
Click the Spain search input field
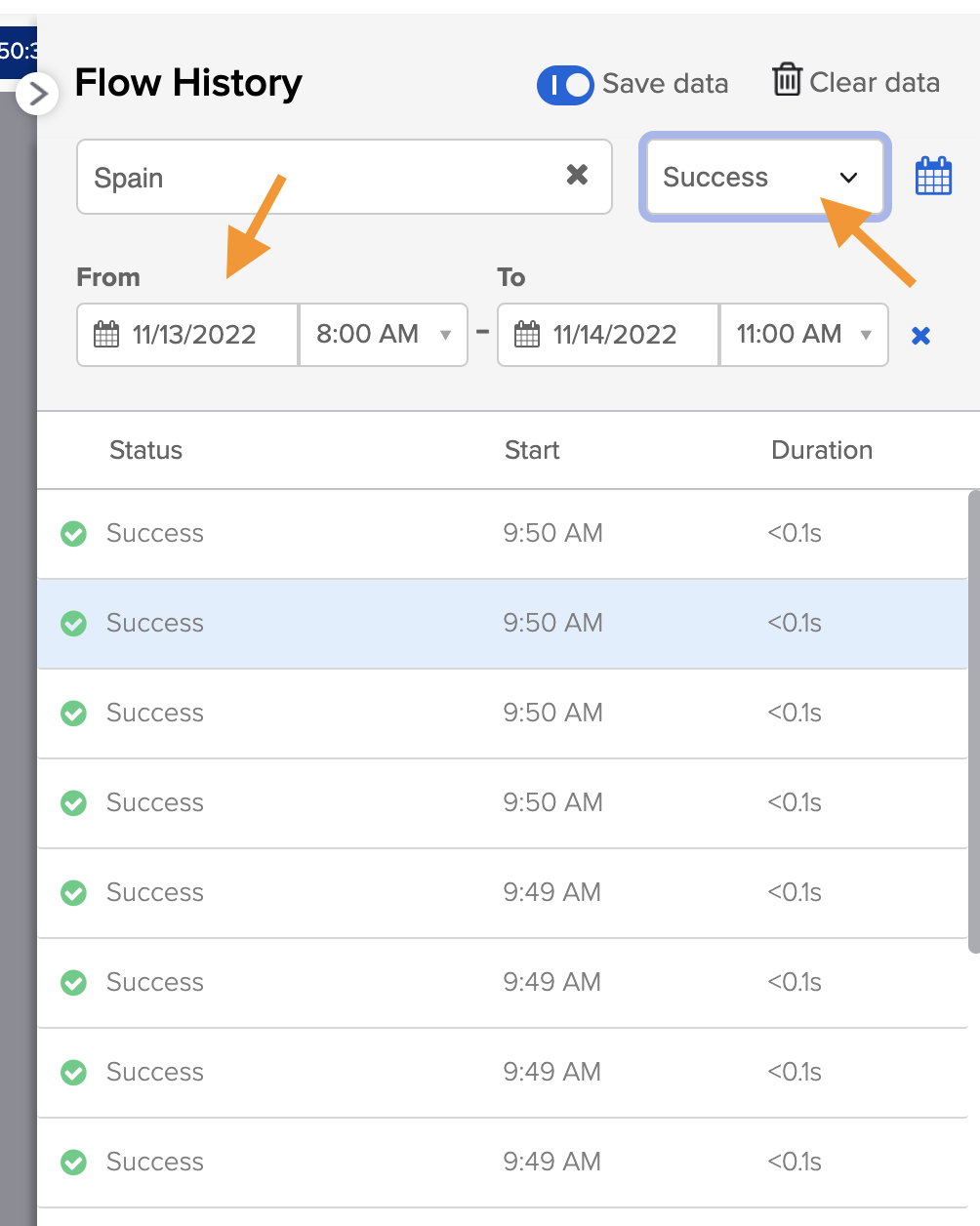pos(322,178)
